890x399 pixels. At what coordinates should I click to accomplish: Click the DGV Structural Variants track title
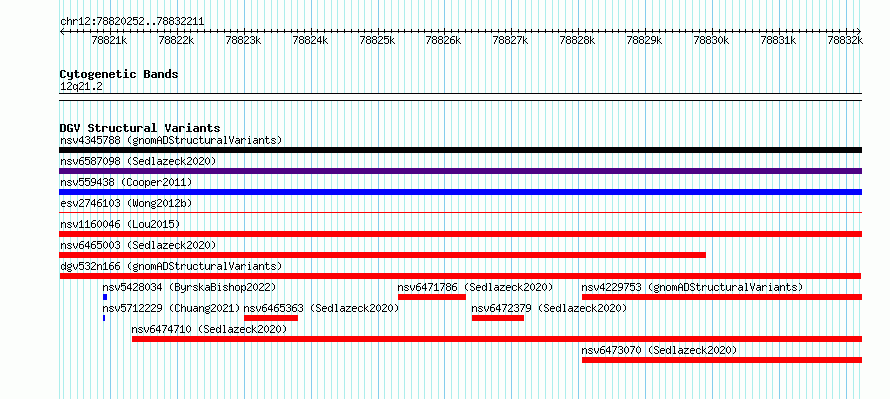pos(140,128)
